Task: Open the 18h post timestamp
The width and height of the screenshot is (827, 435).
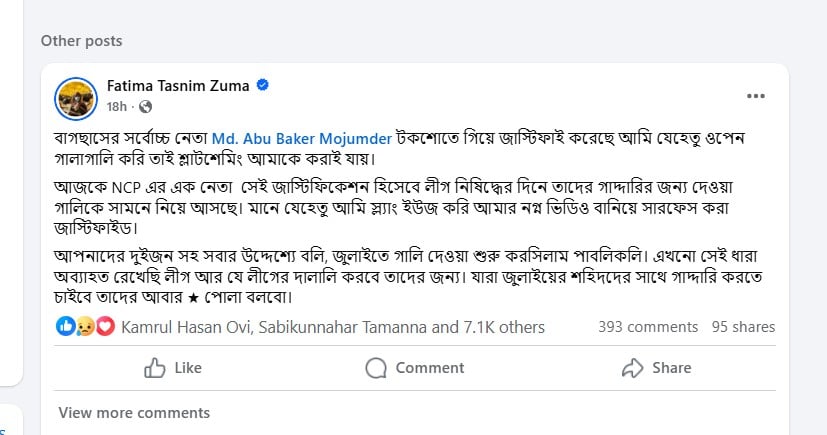Action: click(117, 107)
